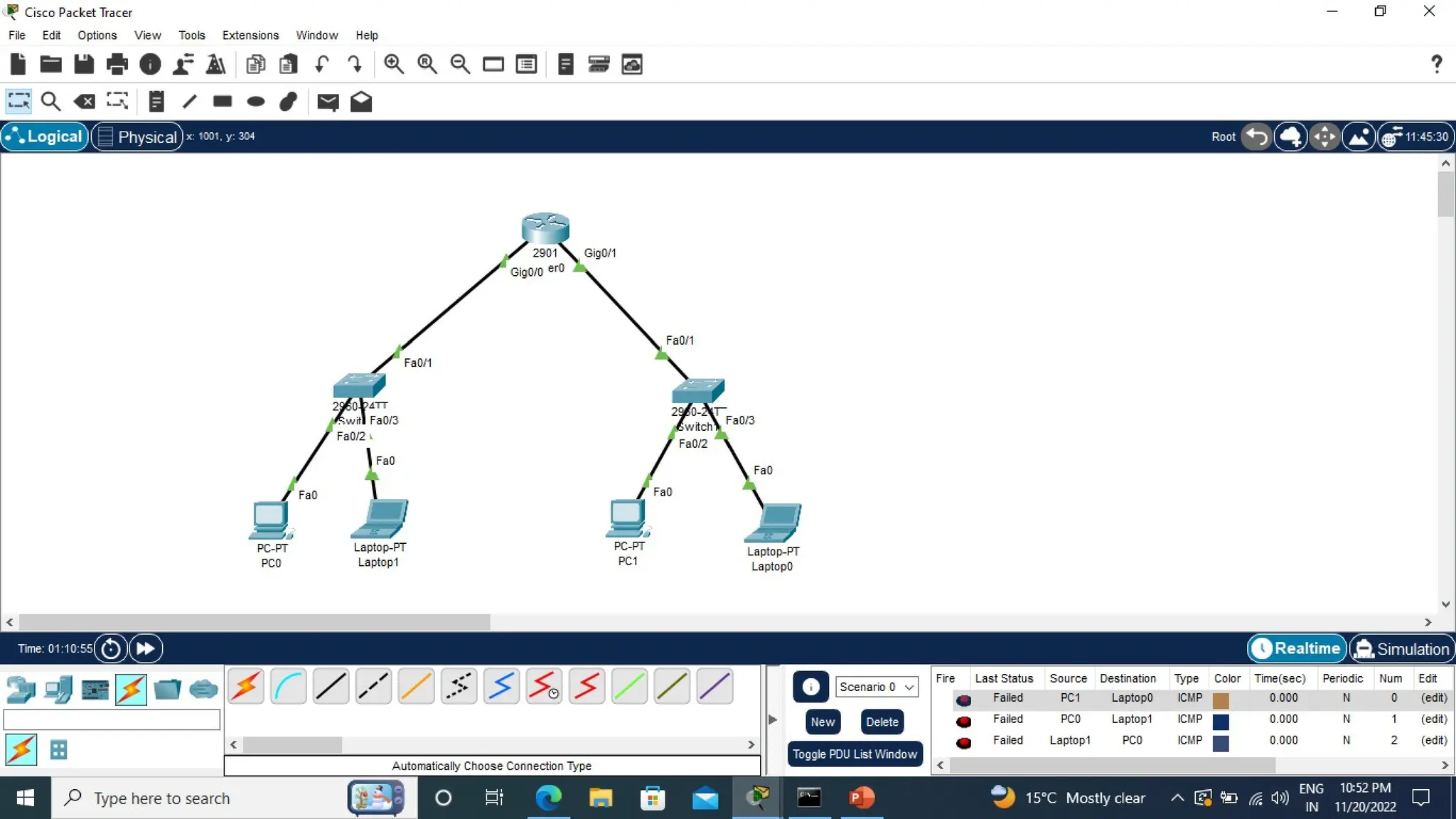The image size is (1456, 819).
Task: Click Toggle PDU List Window button
Action: click(855, 754)
